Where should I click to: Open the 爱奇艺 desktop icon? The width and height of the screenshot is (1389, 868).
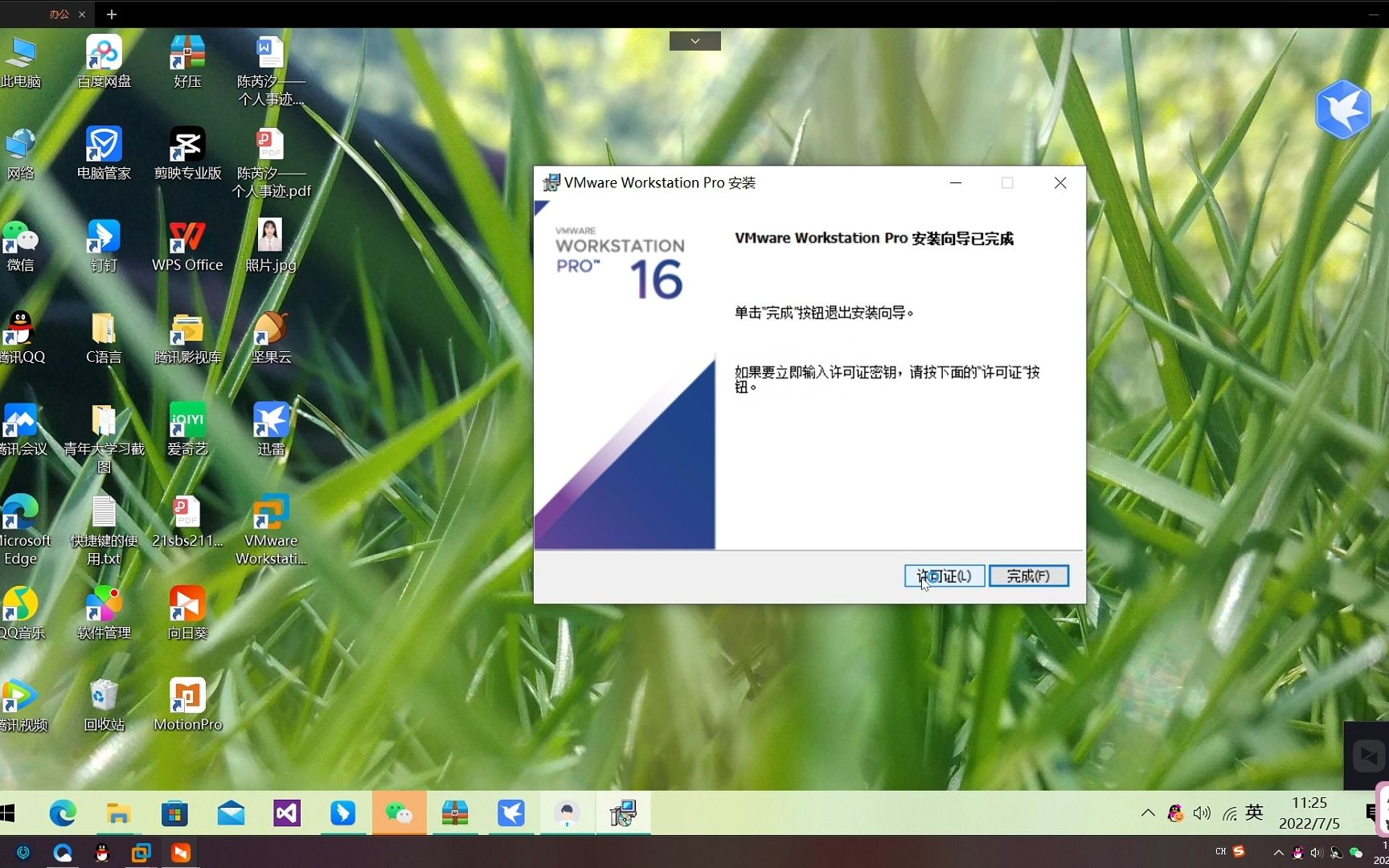point(187,430)
